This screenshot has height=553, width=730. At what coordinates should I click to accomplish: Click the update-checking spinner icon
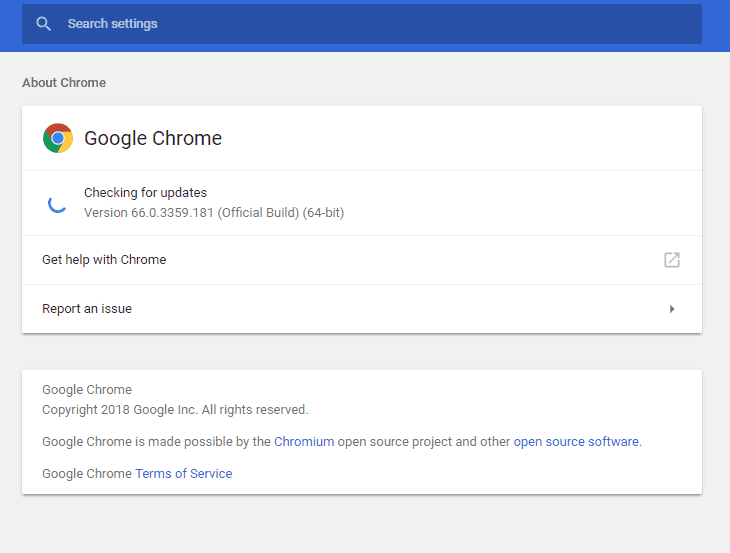tap(57, 203)
